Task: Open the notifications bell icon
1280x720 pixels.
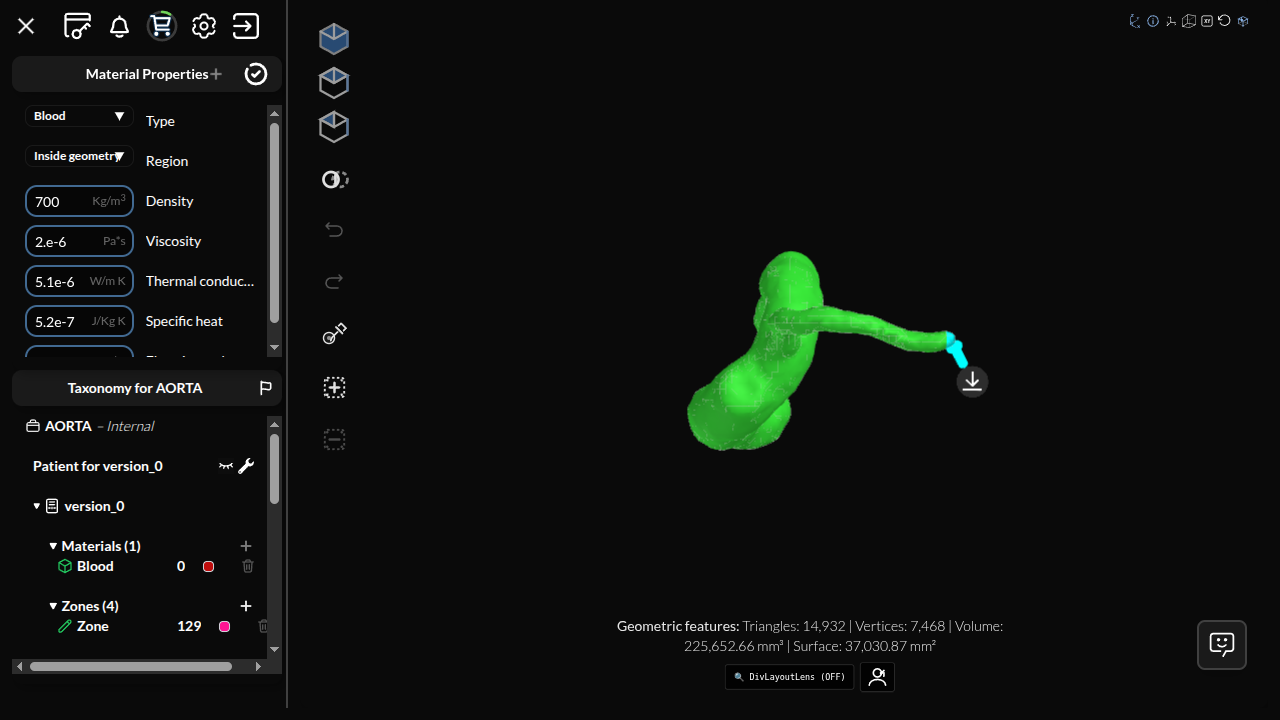Action: (x=119, y=26)
